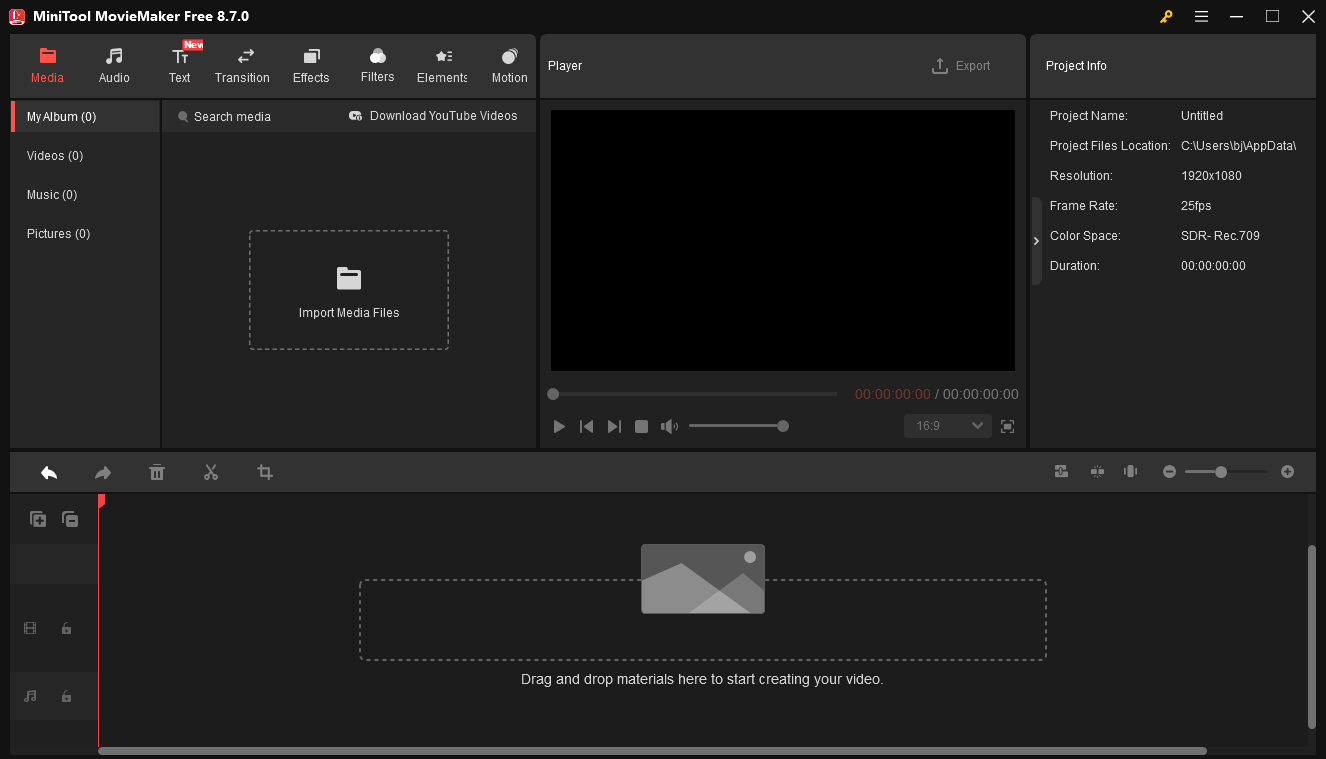Zoom in the timeline plus button

(x=1287, y=471)
